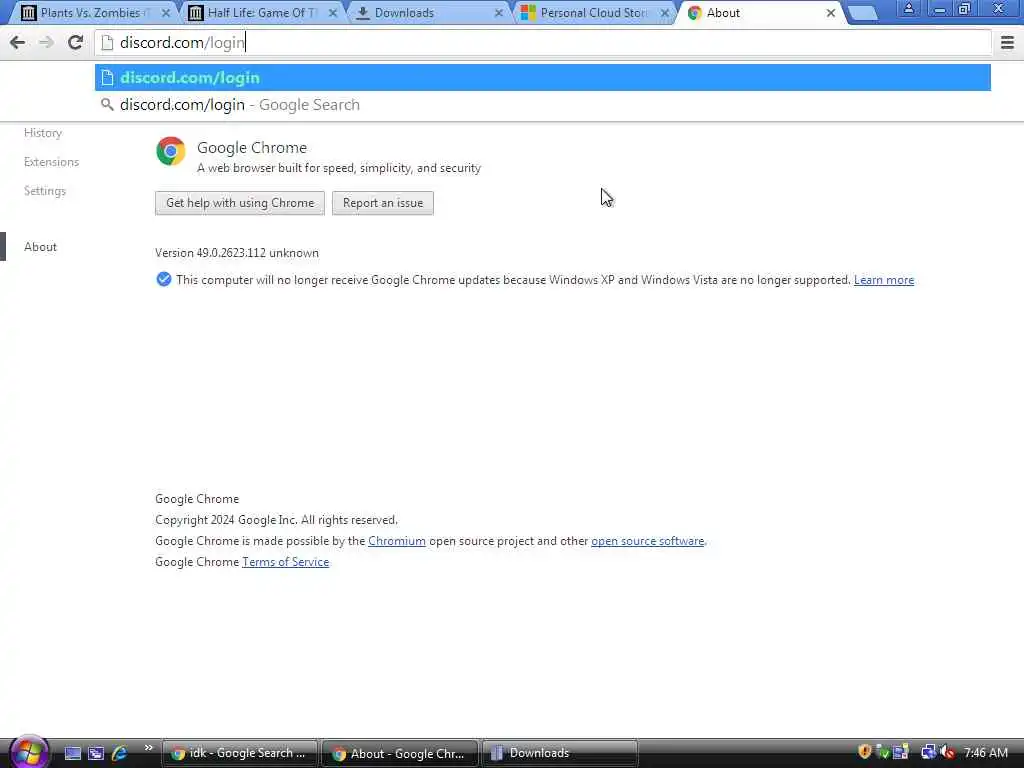Select the About tab
Viewport: 1024px width, 768px height.
[761, 12]
